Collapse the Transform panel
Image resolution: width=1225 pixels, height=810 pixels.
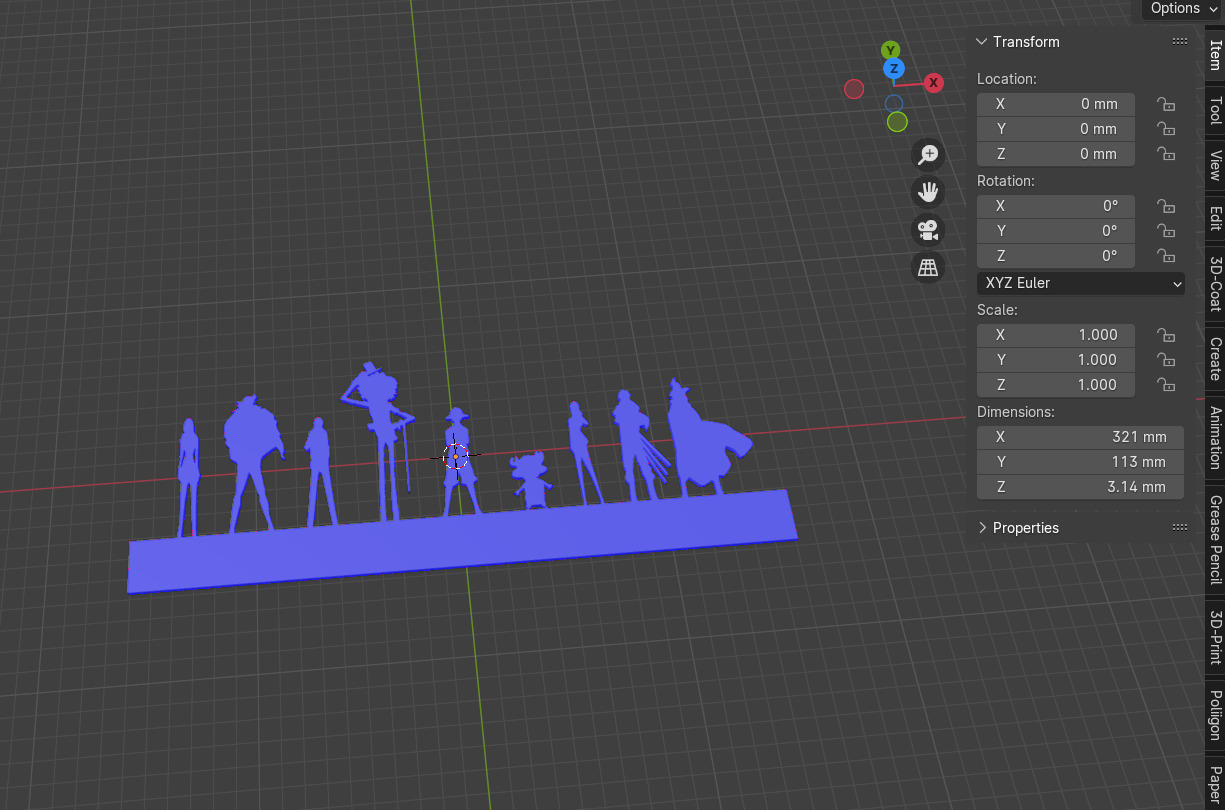pyautogui.click(x=981, y=42)
